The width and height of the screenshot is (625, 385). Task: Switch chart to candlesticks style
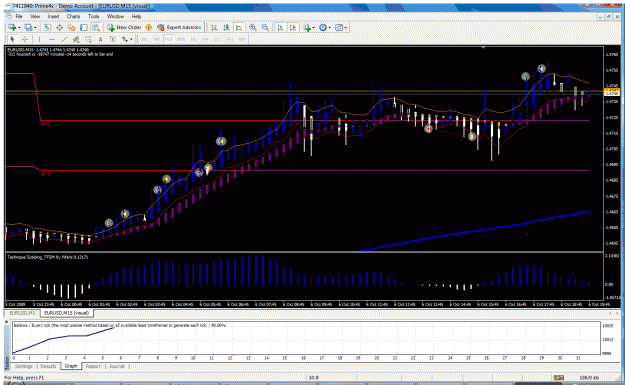(226, 27)
